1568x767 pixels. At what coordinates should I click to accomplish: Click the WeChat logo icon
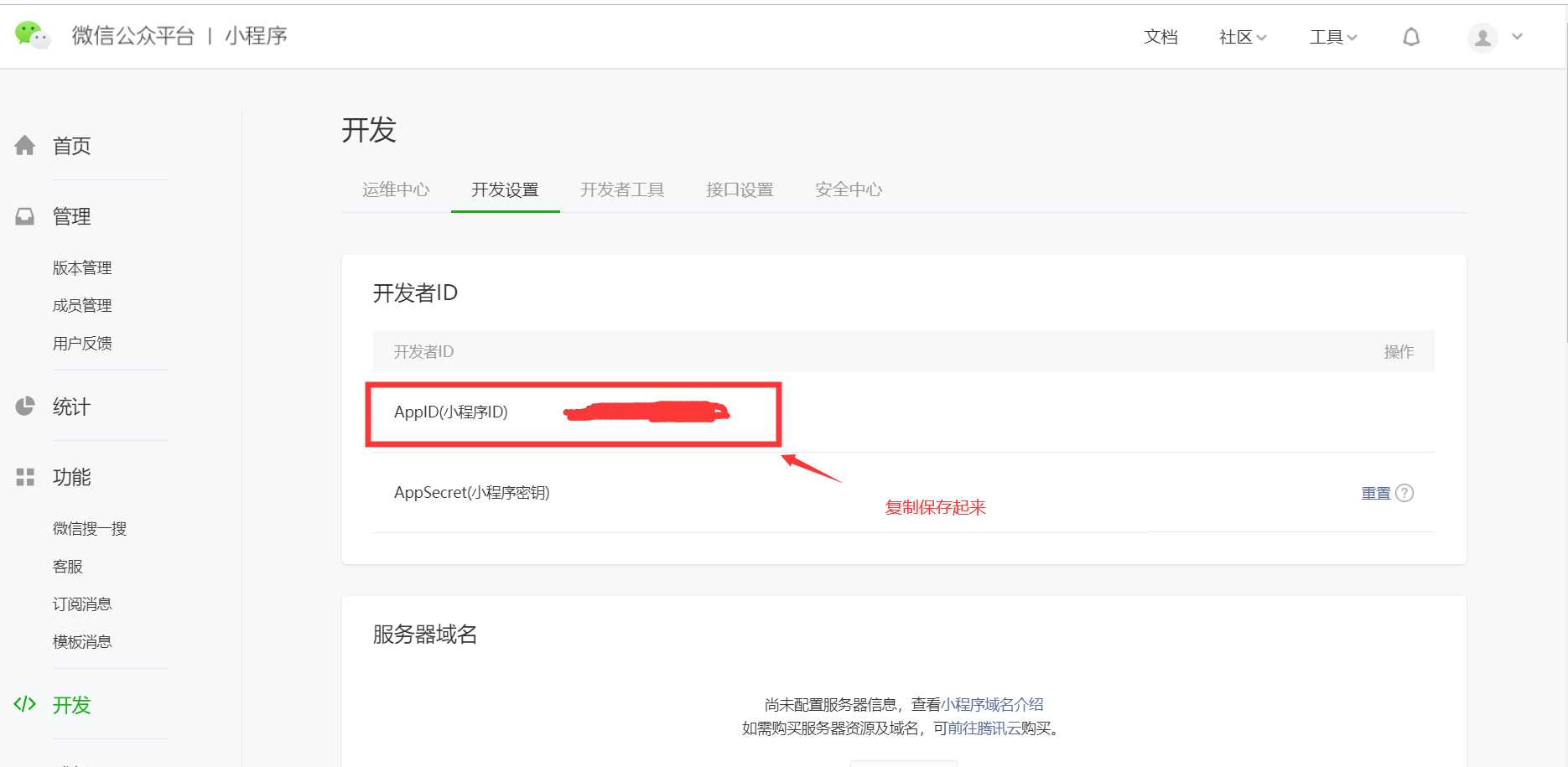click(x=33, y=35)
